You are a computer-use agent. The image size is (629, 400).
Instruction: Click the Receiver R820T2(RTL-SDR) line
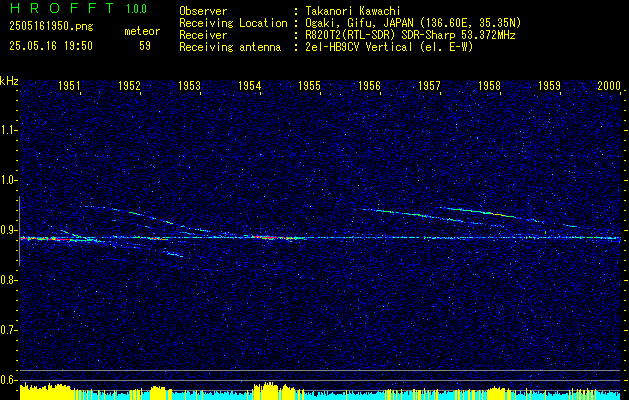(x=408, y=35)
